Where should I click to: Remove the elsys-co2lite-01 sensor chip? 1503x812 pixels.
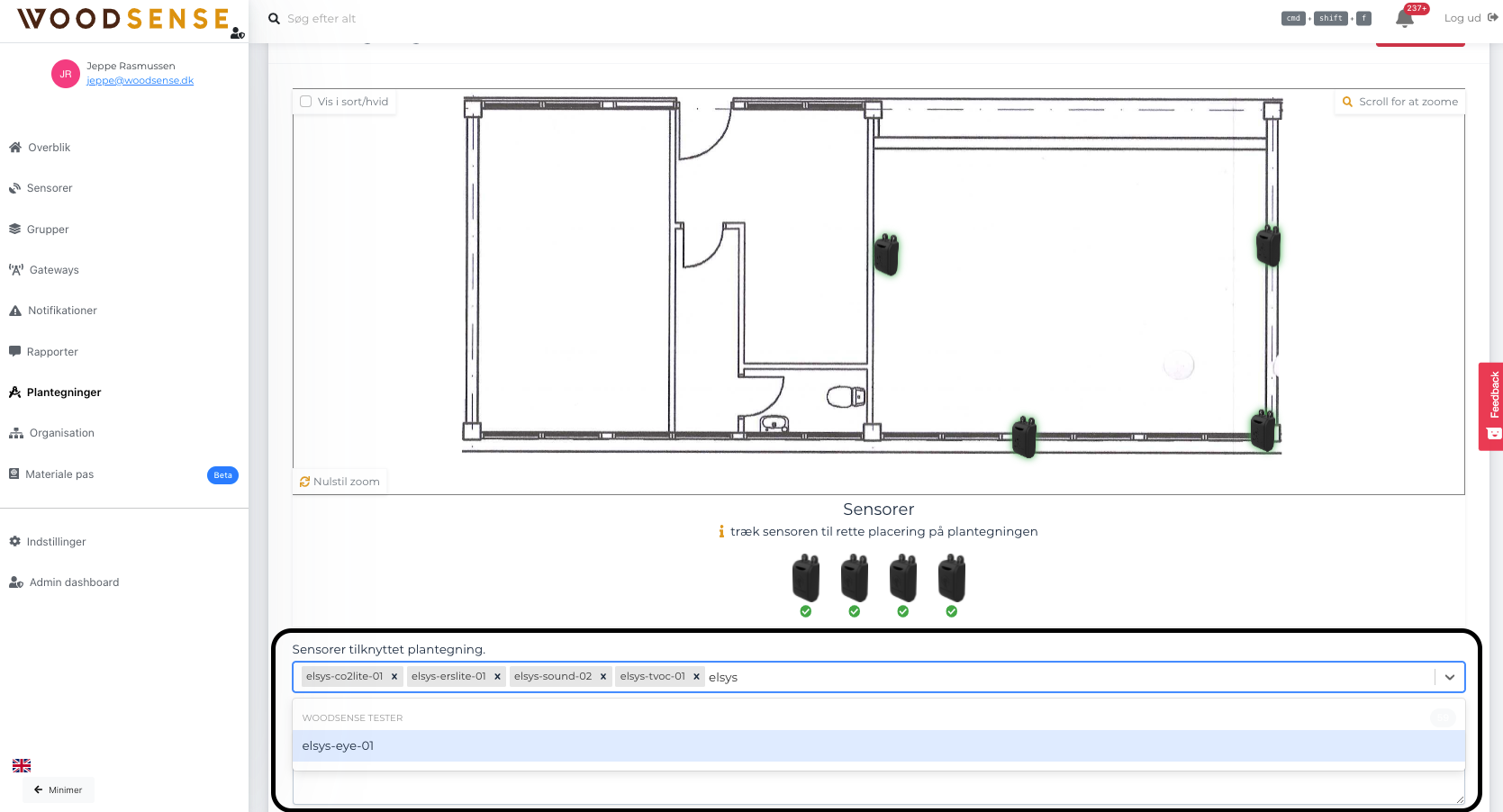tap(394, 676)
